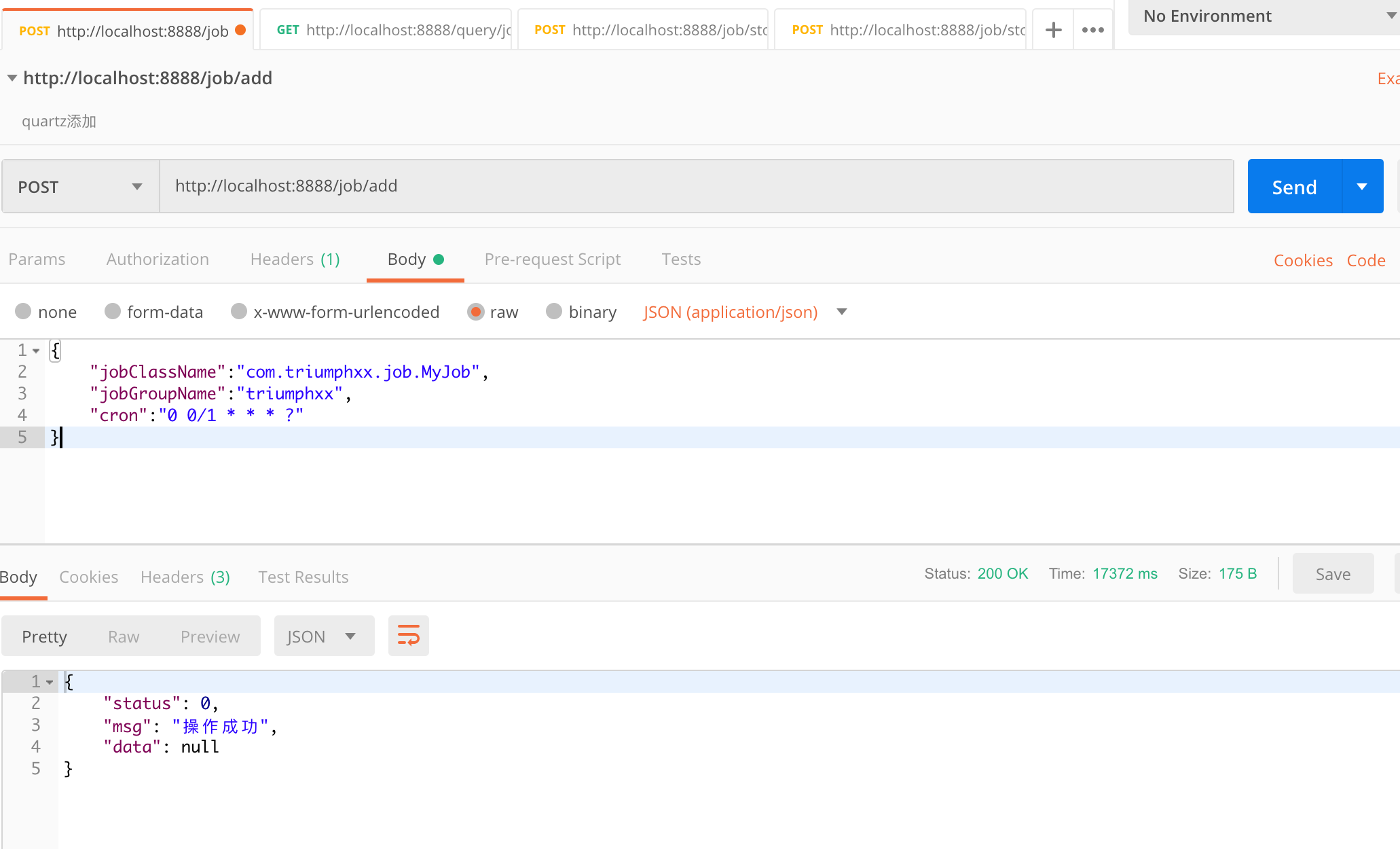1400x849 pixels.
Task: Open the Cookies link
Action: tap(1303, 260)
